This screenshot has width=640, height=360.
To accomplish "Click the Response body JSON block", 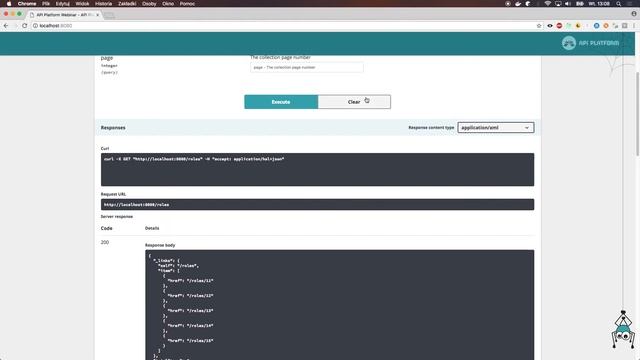I will tap(339, 305).
